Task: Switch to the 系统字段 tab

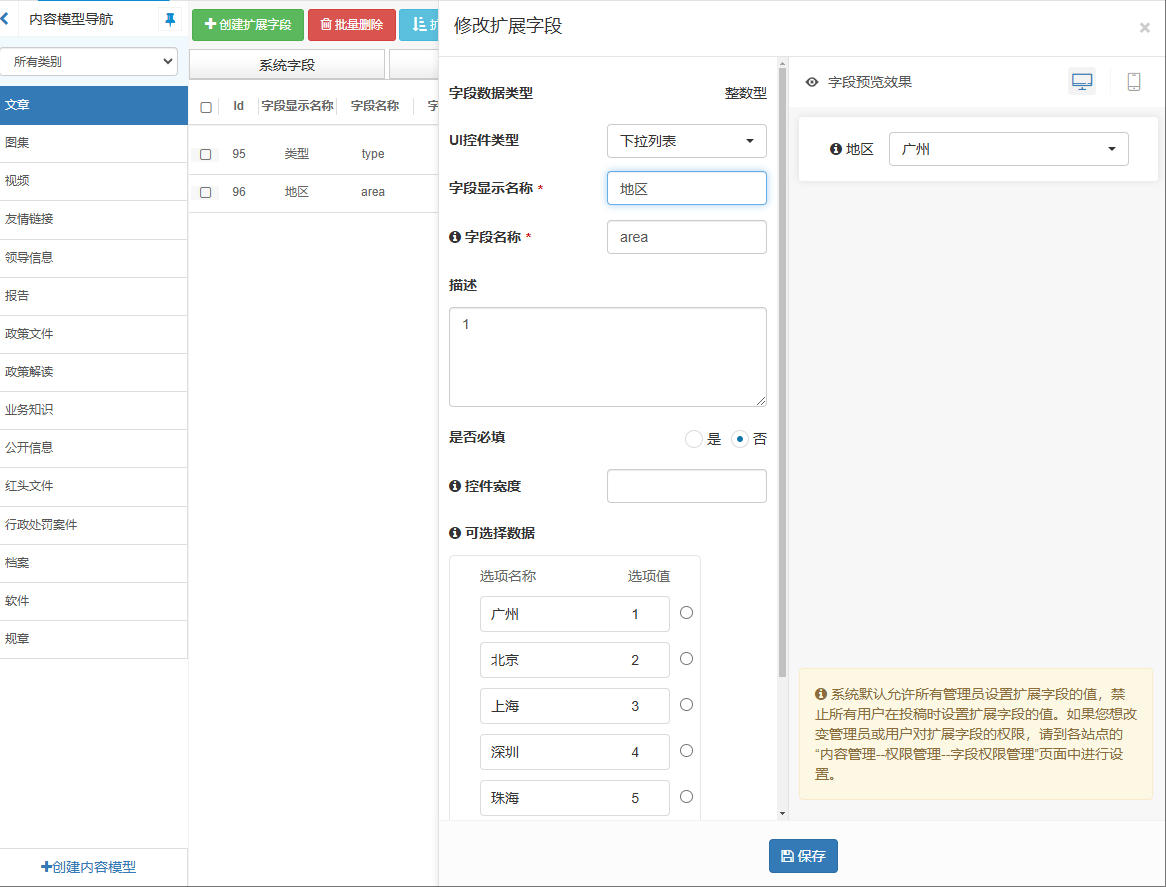Action: [286, 65]
